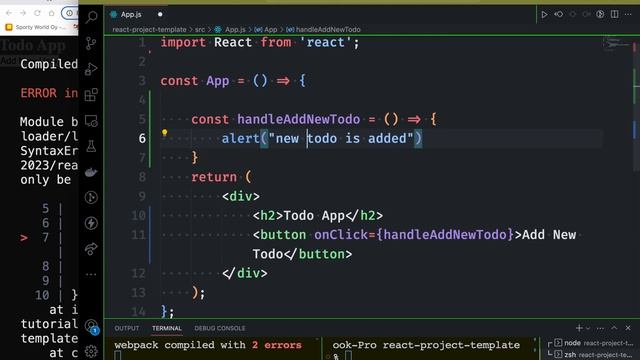
Task: Select the node terminal instance
Action: tap(594, 343)
